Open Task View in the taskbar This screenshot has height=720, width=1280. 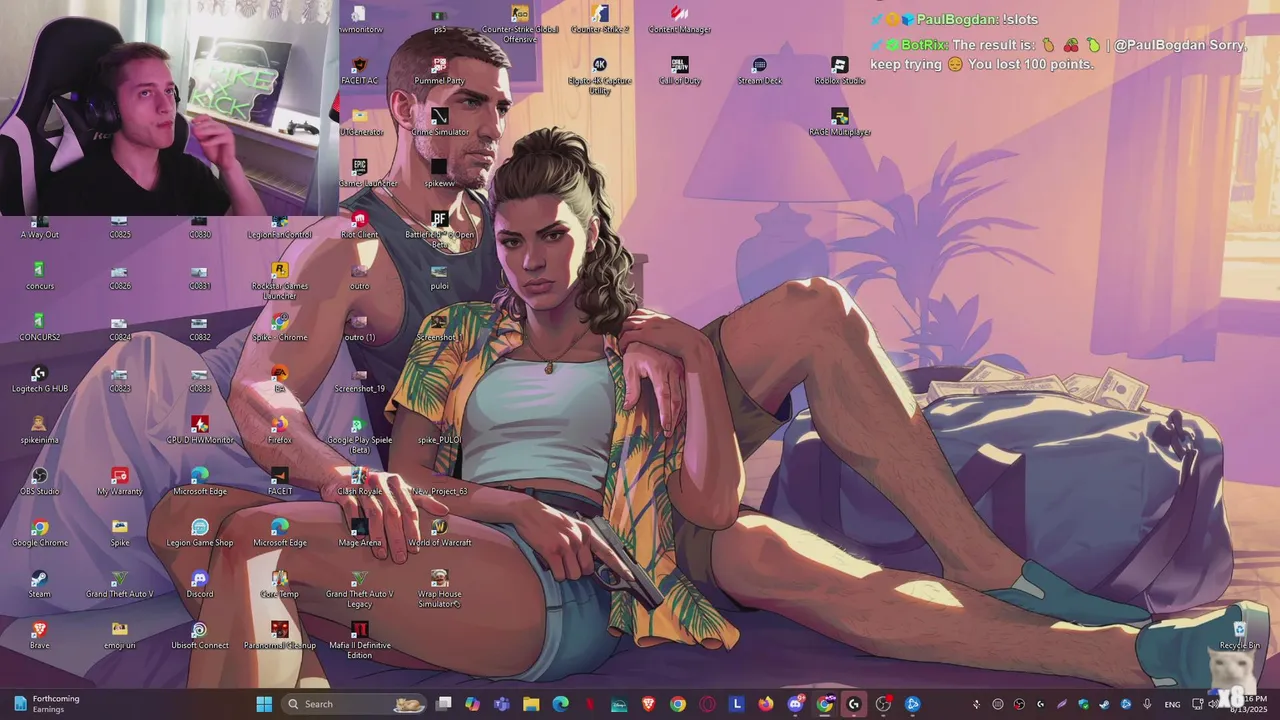click(443, 704)
